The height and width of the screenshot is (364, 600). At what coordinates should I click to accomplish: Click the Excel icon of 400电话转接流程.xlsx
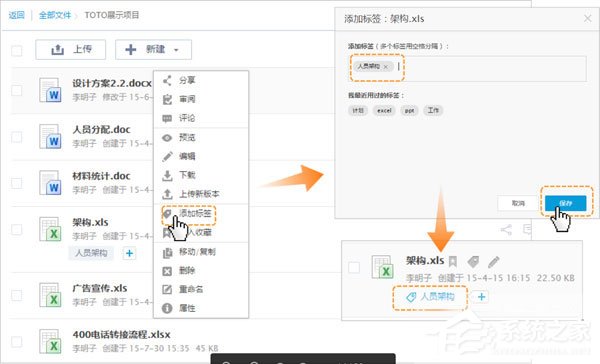(50, 341)
